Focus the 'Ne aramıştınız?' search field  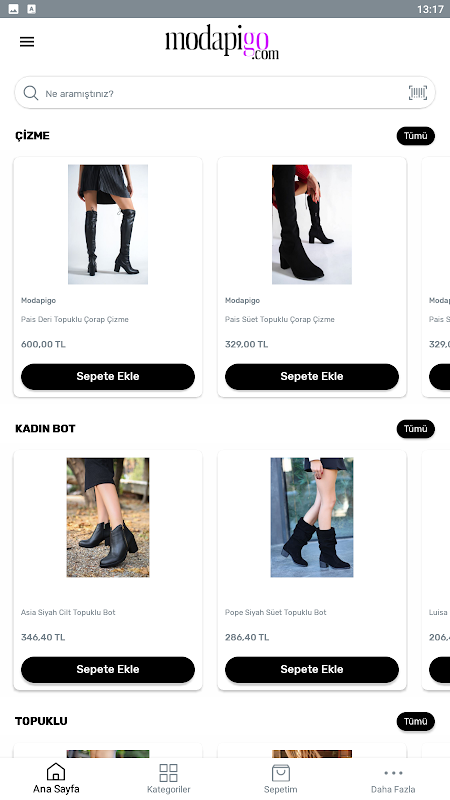pyautogui.click(x=225, y=93)
